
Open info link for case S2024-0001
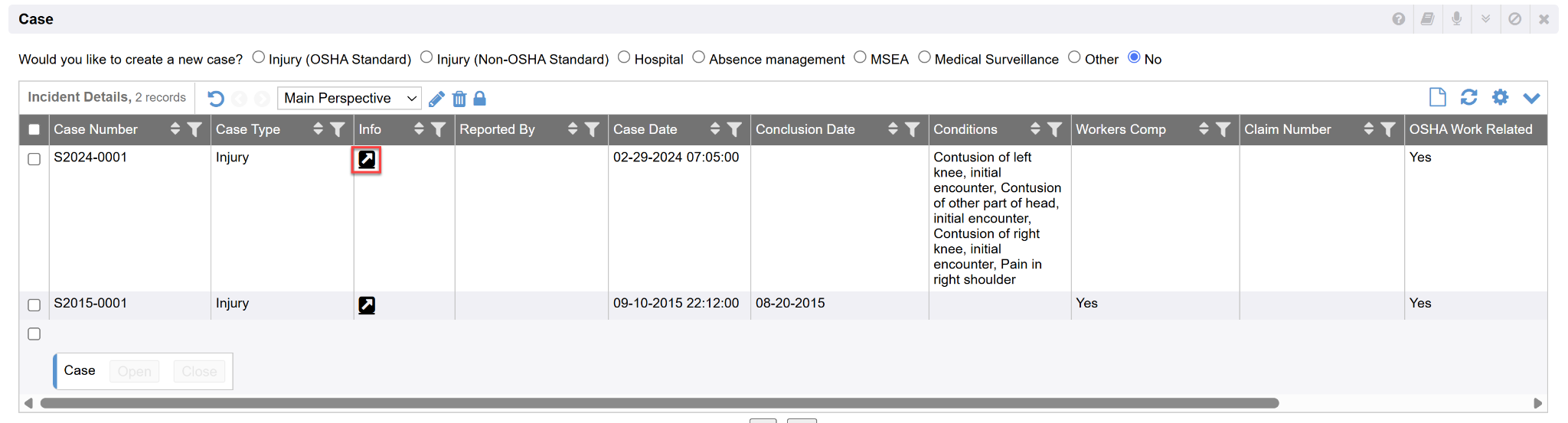pos(367,159)
